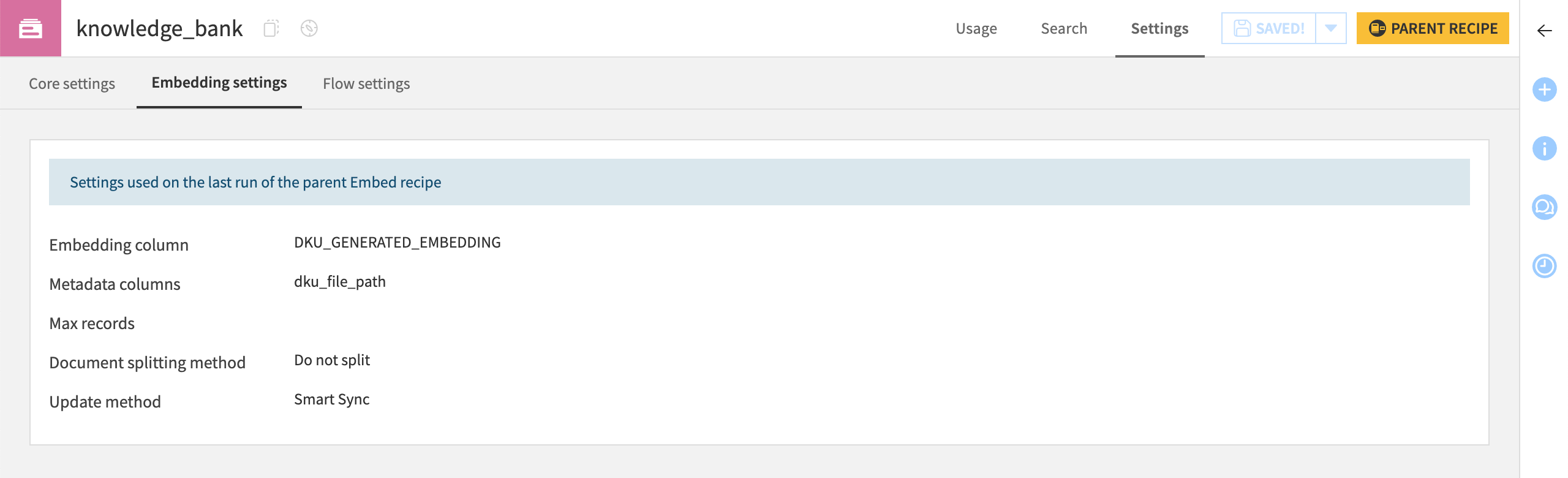The image size is (1568, 478).
Task: Open the navigator compass icon
Action: tap(309, 28)
